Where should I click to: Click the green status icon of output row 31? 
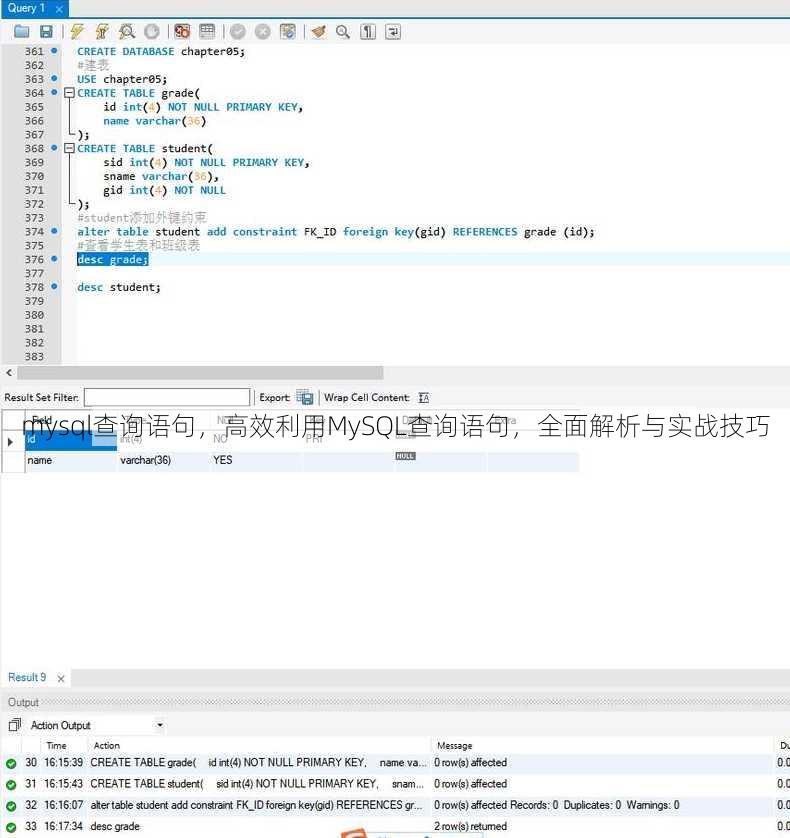click(x=11, y=785)
